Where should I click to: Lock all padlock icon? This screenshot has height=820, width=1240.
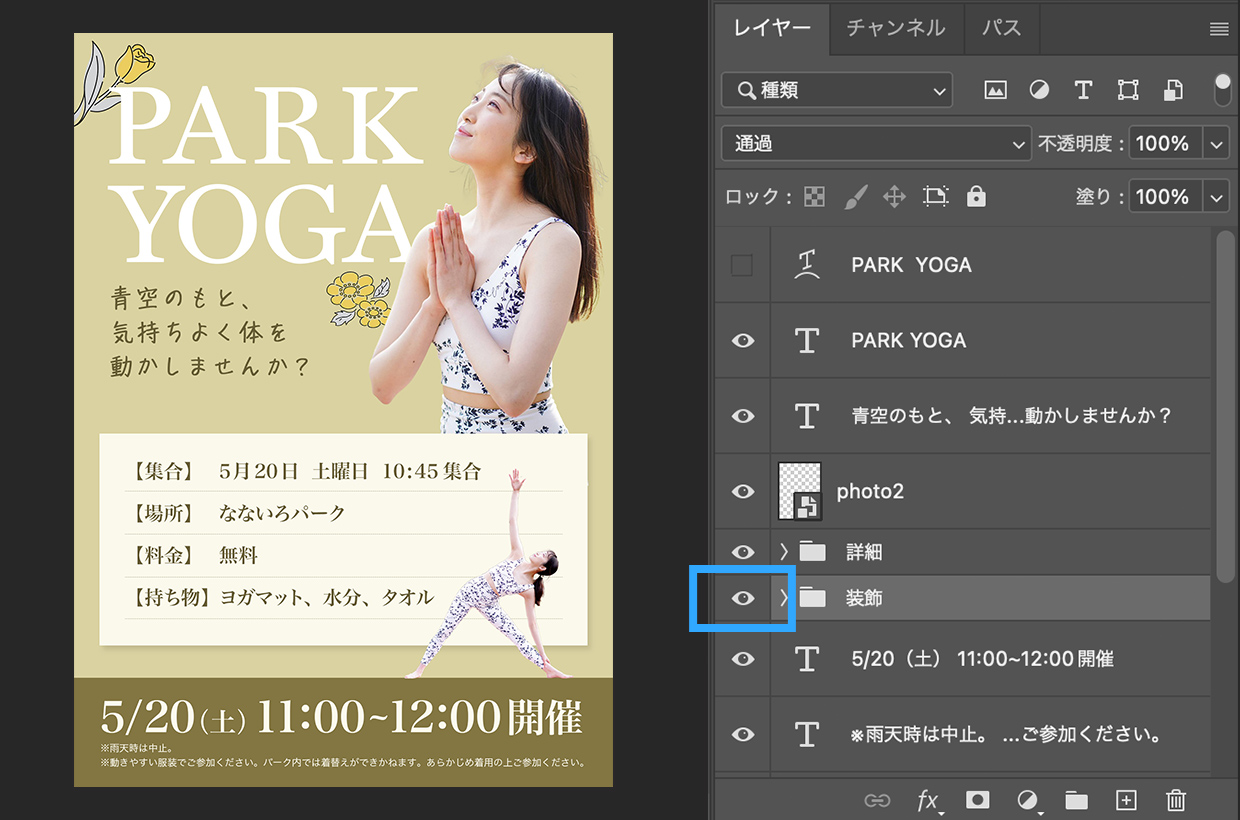tap(976, 196)
